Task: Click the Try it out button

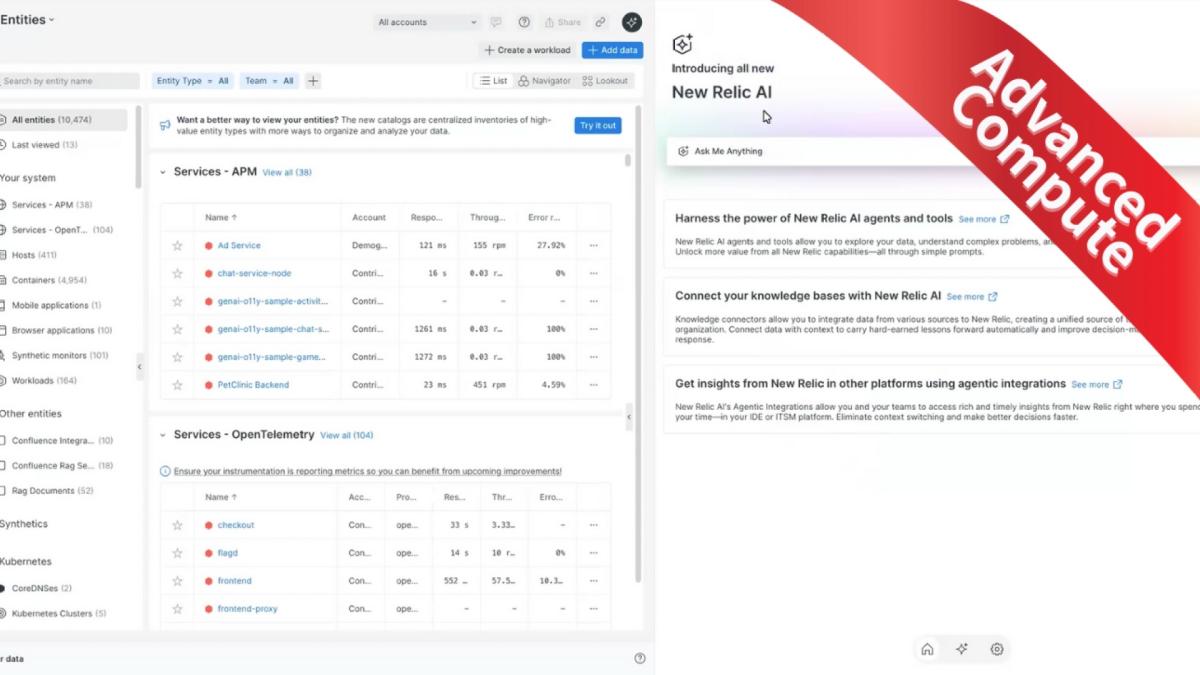Action: click(598, 125)
